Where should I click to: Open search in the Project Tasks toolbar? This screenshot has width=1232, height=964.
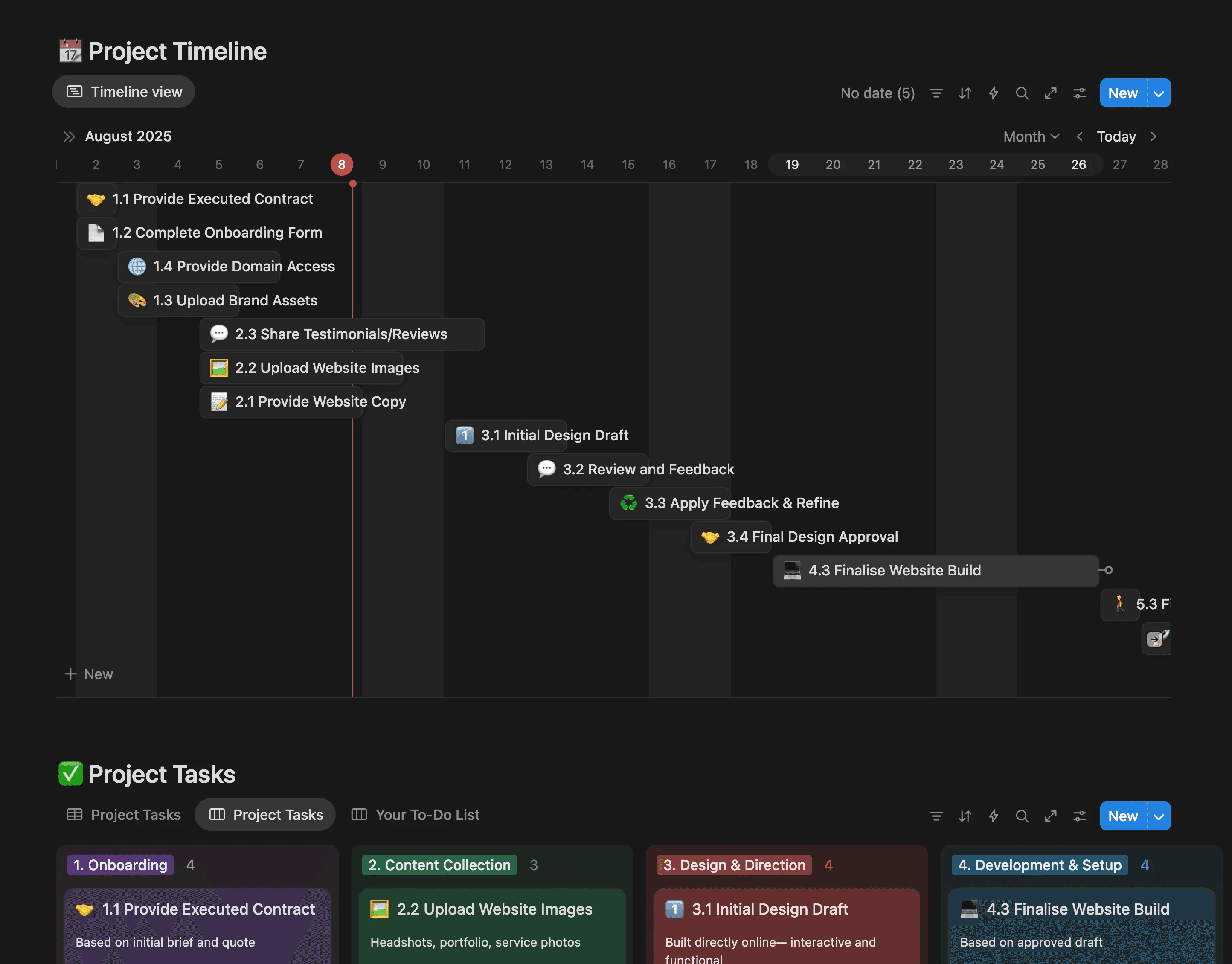pyautogui.click(x=1022, y=816)
